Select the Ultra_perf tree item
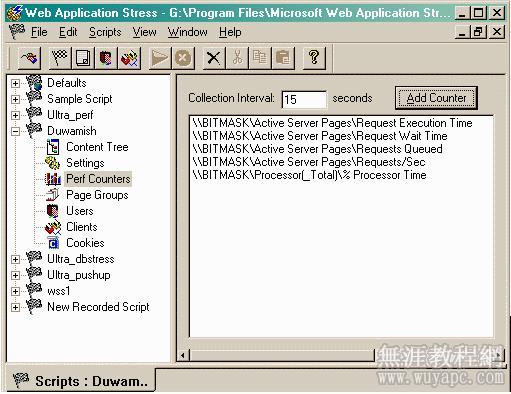The width and height of the screenshot is (511, 394). [70, 115]
